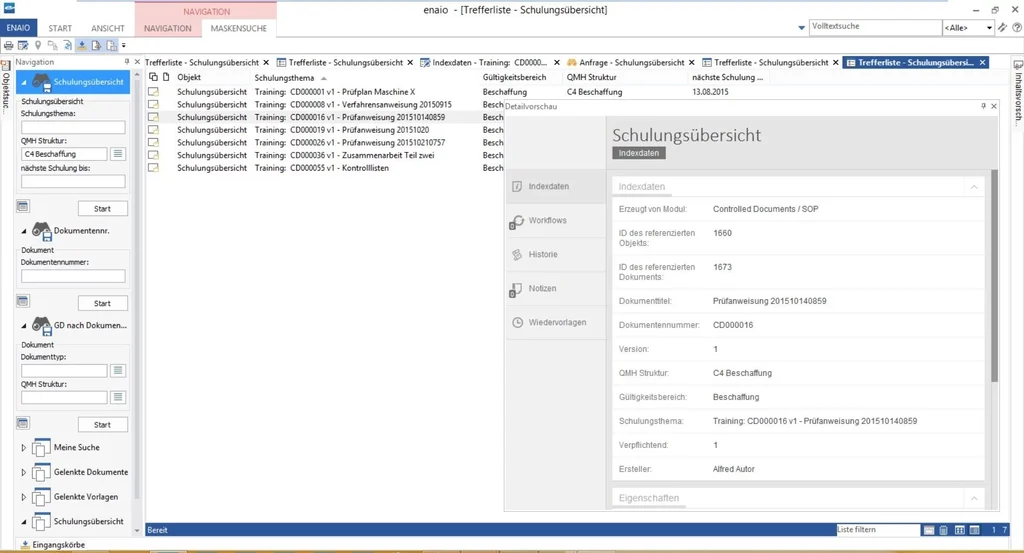Click the trash icon in the status bar
This screenshot has width=1024, height=553.
[x=944, y=530]
